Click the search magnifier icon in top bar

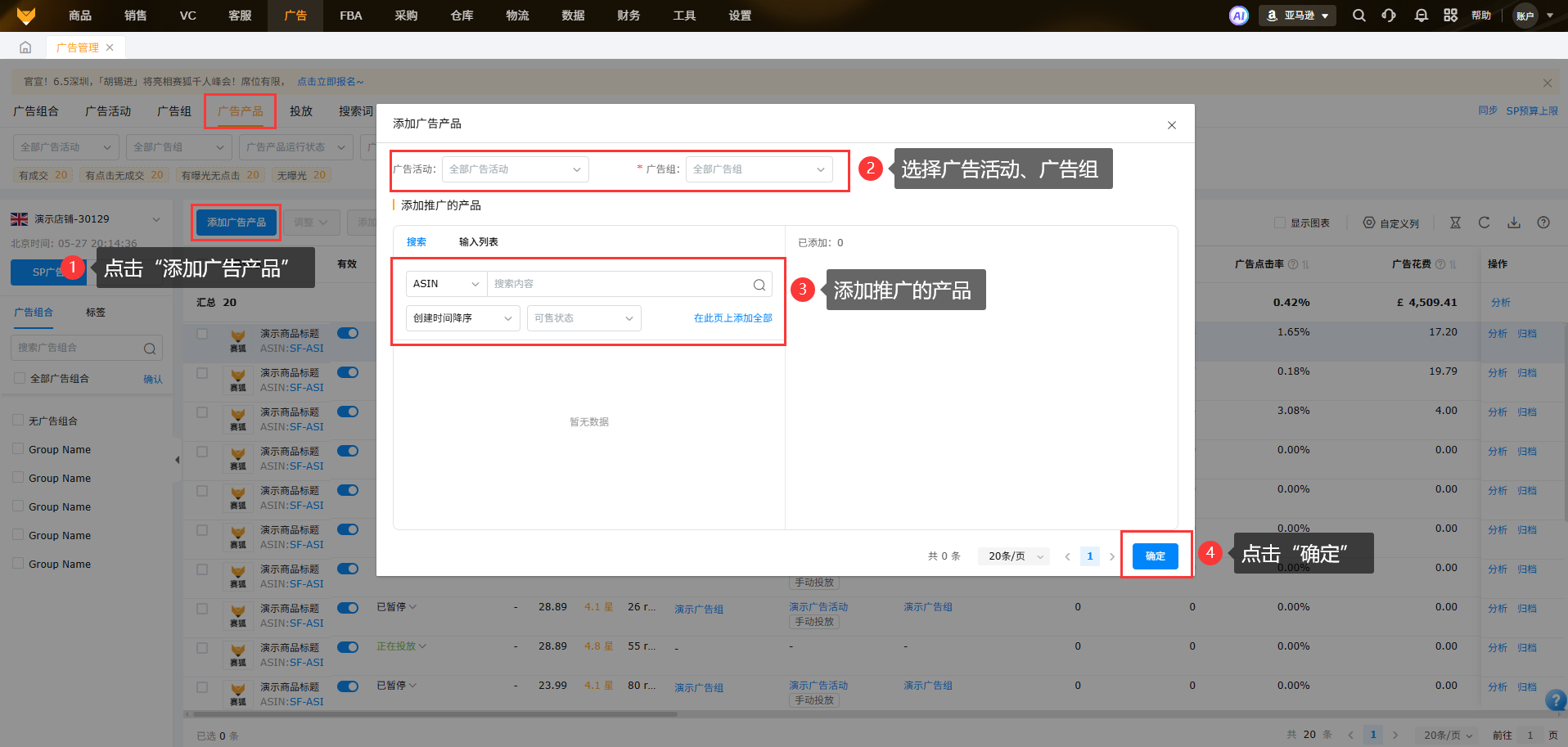click(x=1358, y=16)
